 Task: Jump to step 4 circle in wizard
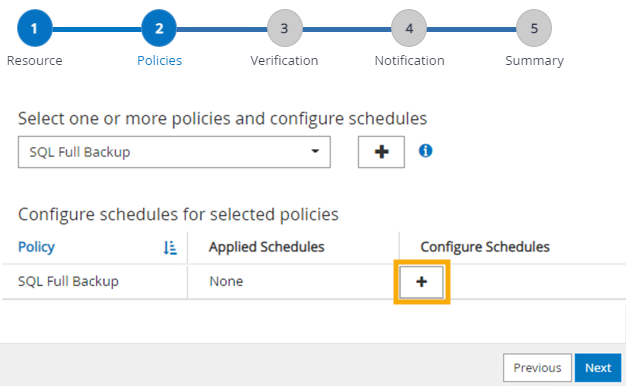409,28
